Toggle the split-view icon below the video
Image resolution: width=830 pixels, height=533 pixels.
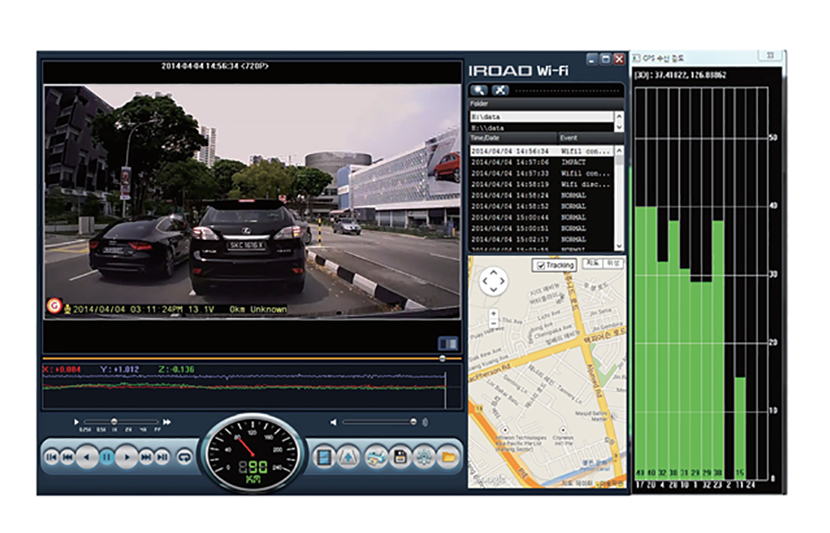pos(448,344)
